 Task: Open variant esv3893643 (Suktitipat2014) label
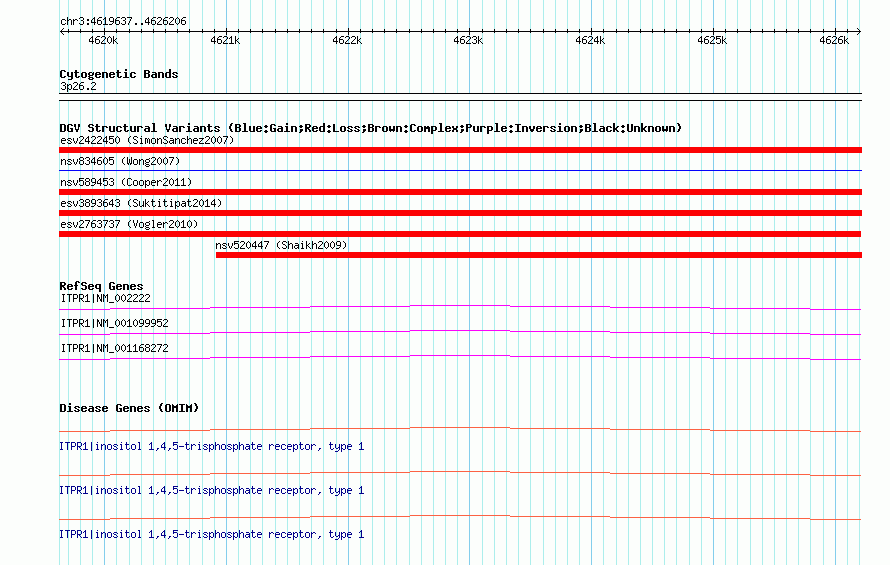coord(141,203)
